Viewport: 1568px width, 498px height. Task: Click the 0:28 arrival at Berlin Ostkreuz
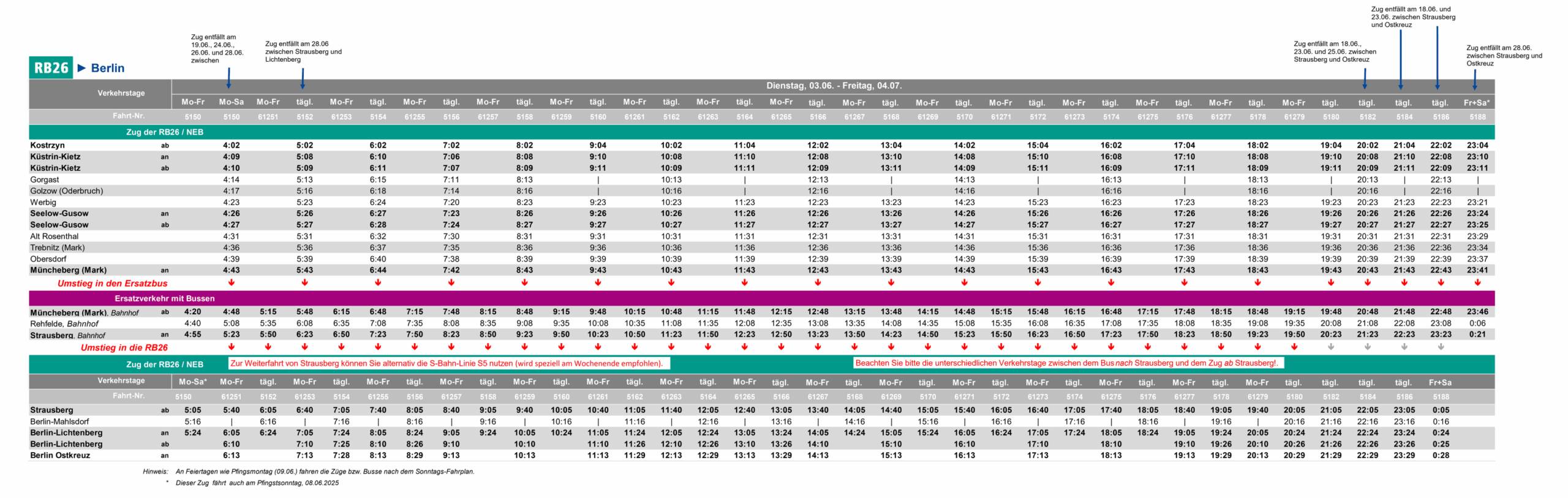pos(1441,455)
